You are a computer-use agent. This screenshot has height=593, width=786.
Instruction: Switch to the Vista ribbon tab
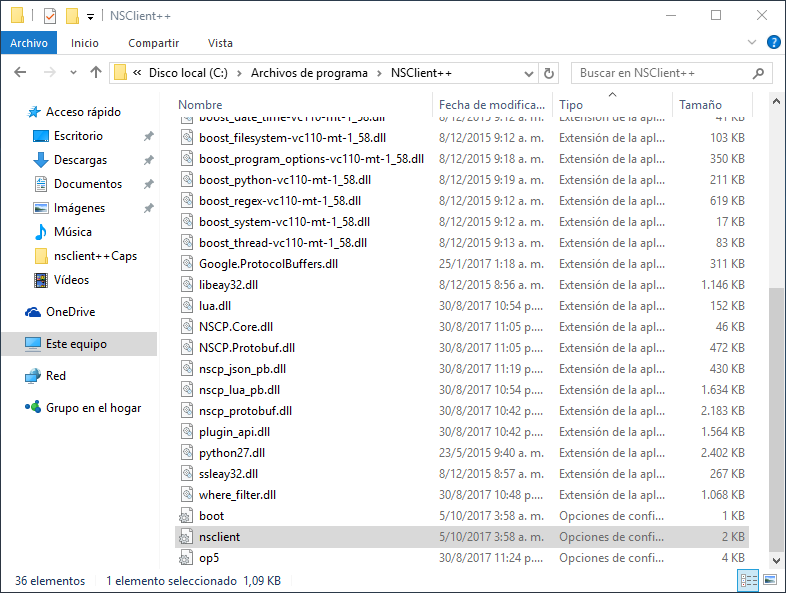(220, 43)
